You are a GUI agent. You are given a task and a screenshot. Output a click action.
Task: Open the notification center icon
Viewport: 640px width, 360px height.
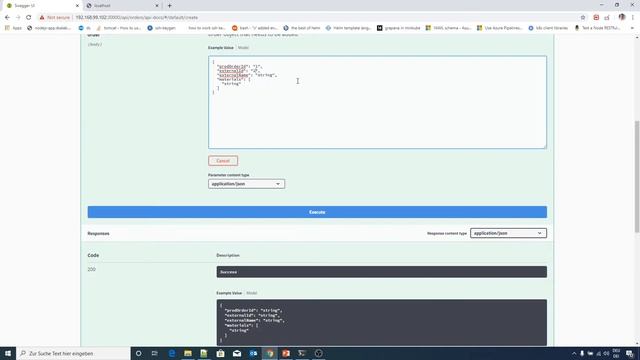[630, 353]
